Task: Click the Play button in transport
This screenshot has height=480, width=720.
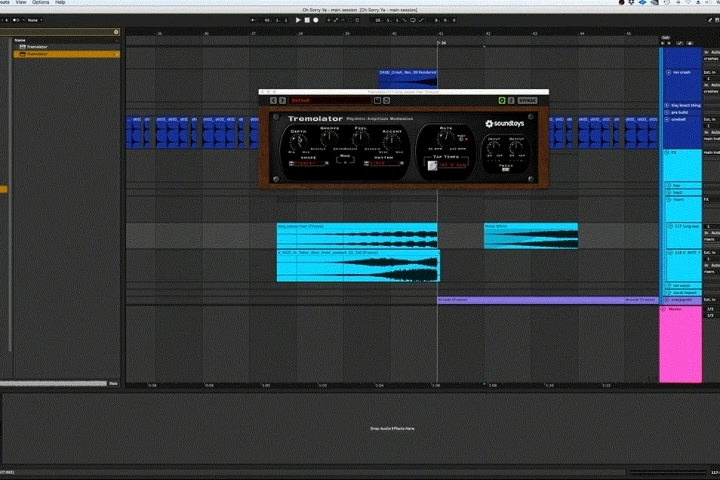Action: 298,20
